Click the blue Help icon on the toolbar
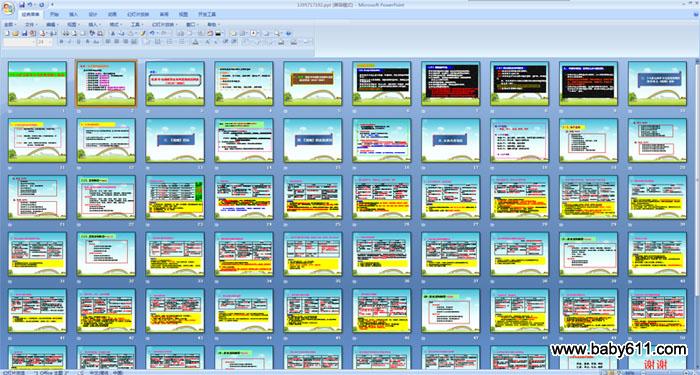The image size is (700, 375). (288, 33)
